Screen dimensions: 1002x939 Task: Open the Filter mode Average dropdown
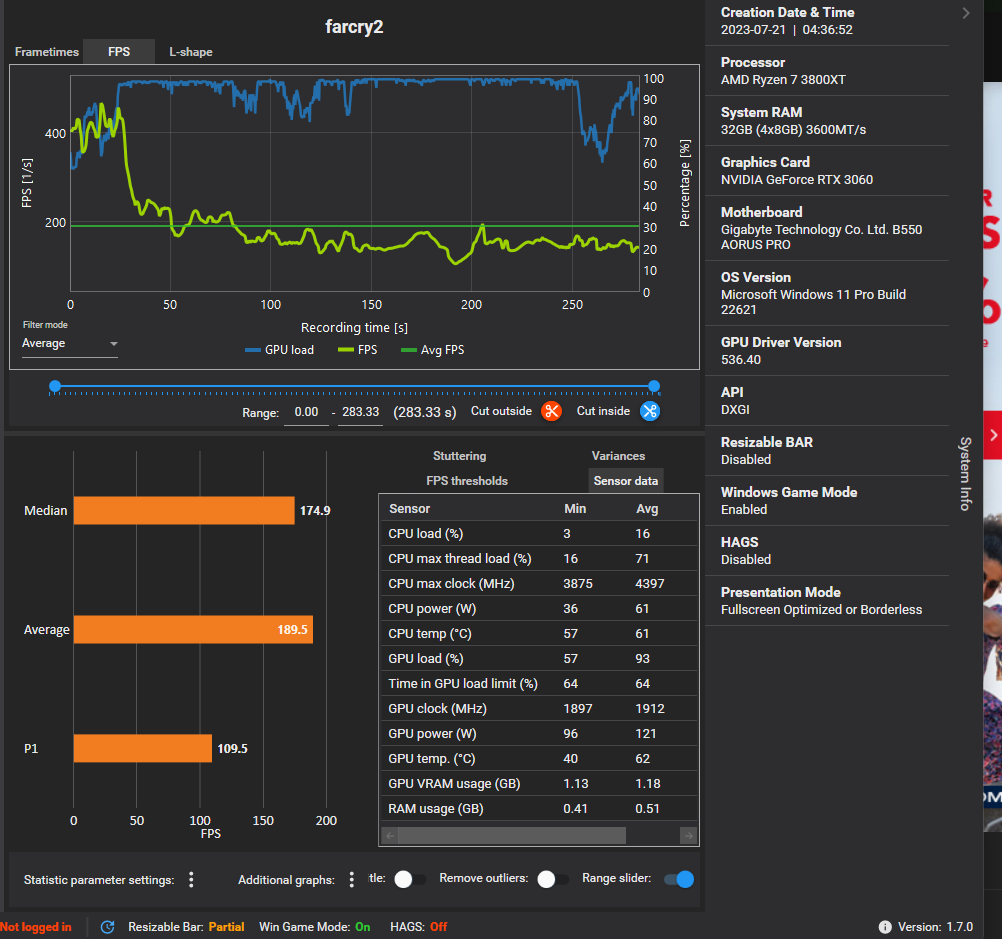pyautogui.click(x=70, y=343)
